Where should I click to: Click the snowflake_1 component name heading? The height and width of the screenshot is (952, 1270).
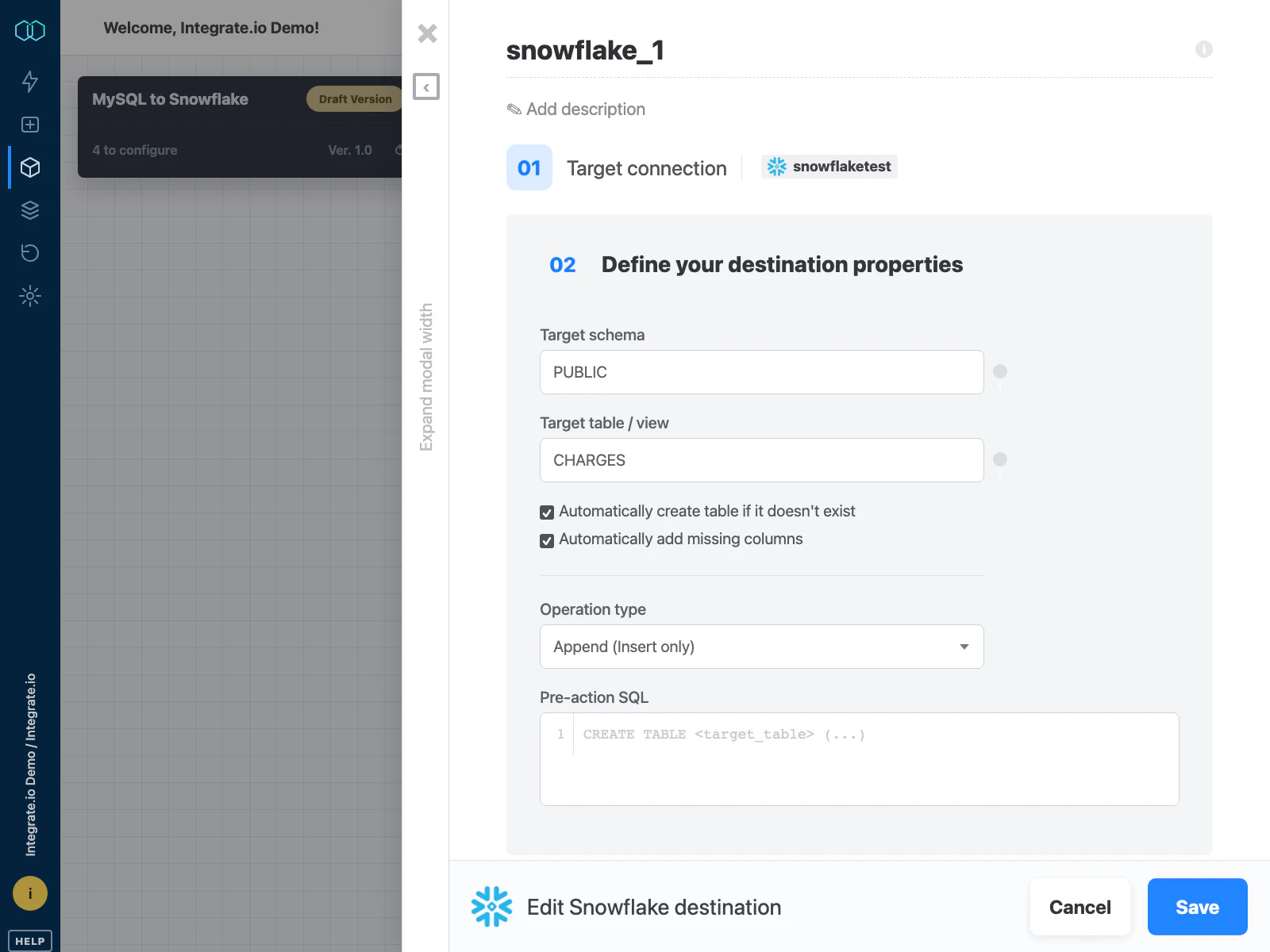(x=585, y=50)
